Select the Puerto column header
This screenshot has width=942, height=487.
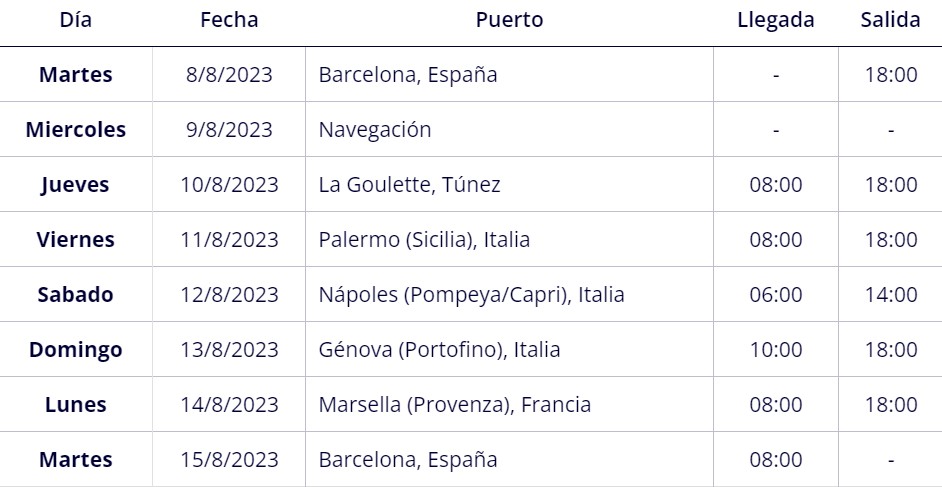509,20
